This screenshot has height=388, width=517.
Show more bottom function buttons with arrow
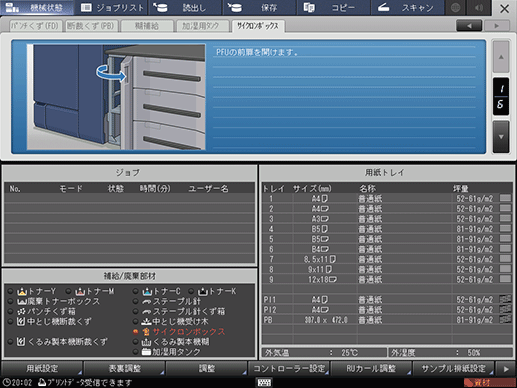[506, 369]
